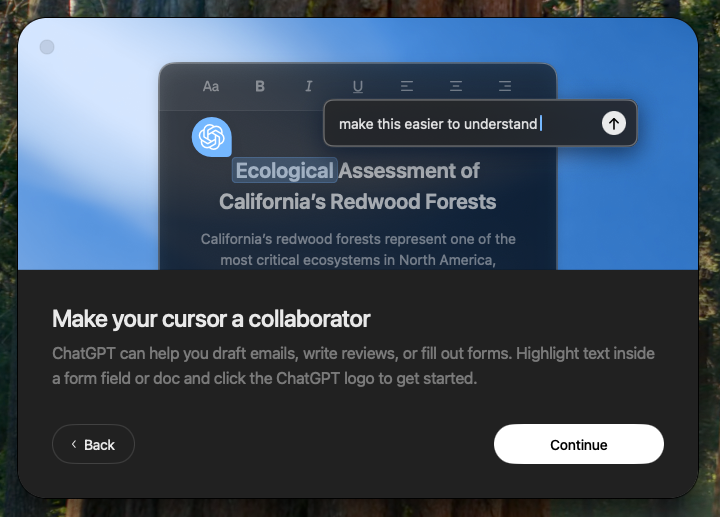Select the align left icon

click(x=407, y=86)
